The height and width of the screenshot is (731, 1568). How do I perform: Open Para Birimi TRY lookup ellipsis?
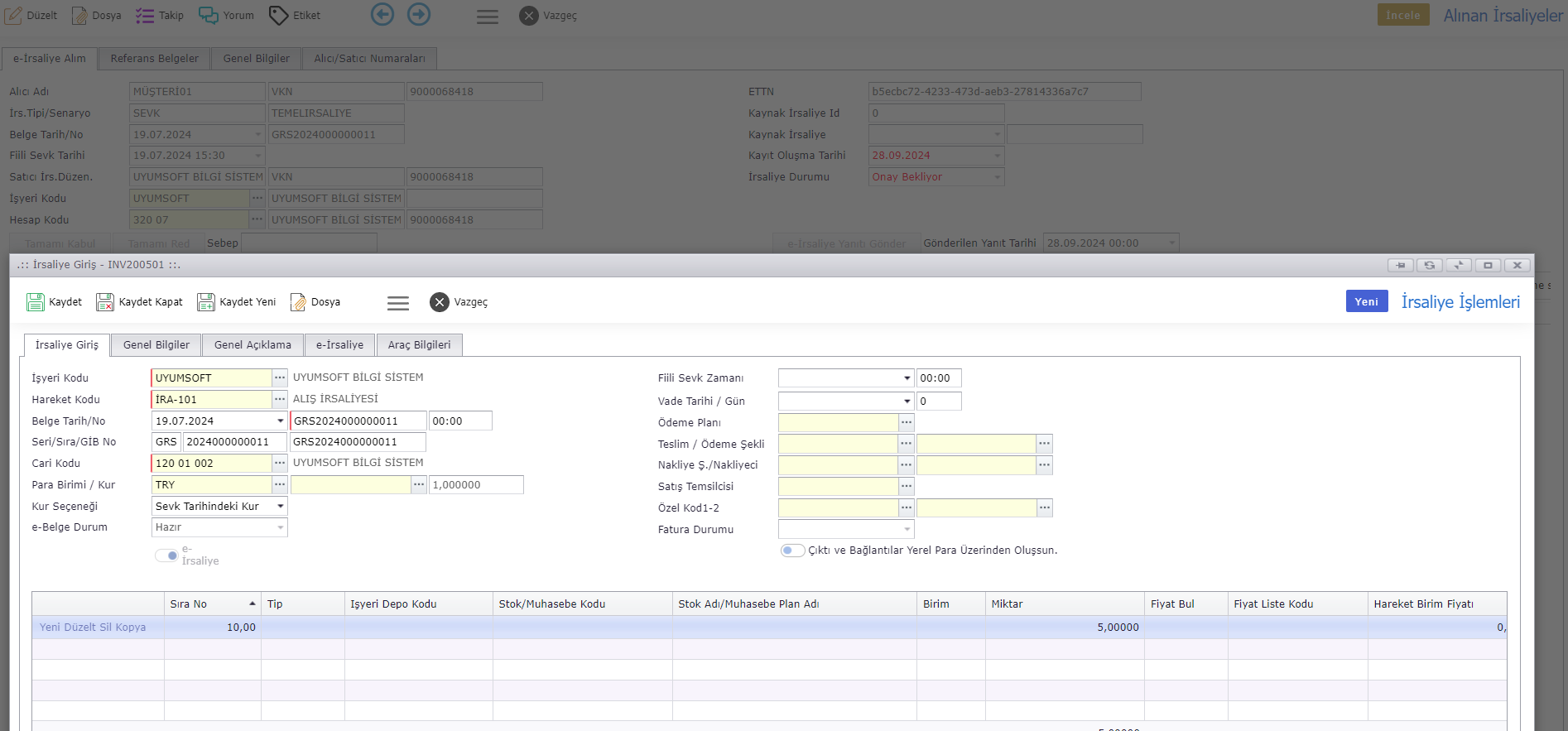coord(280,484)
